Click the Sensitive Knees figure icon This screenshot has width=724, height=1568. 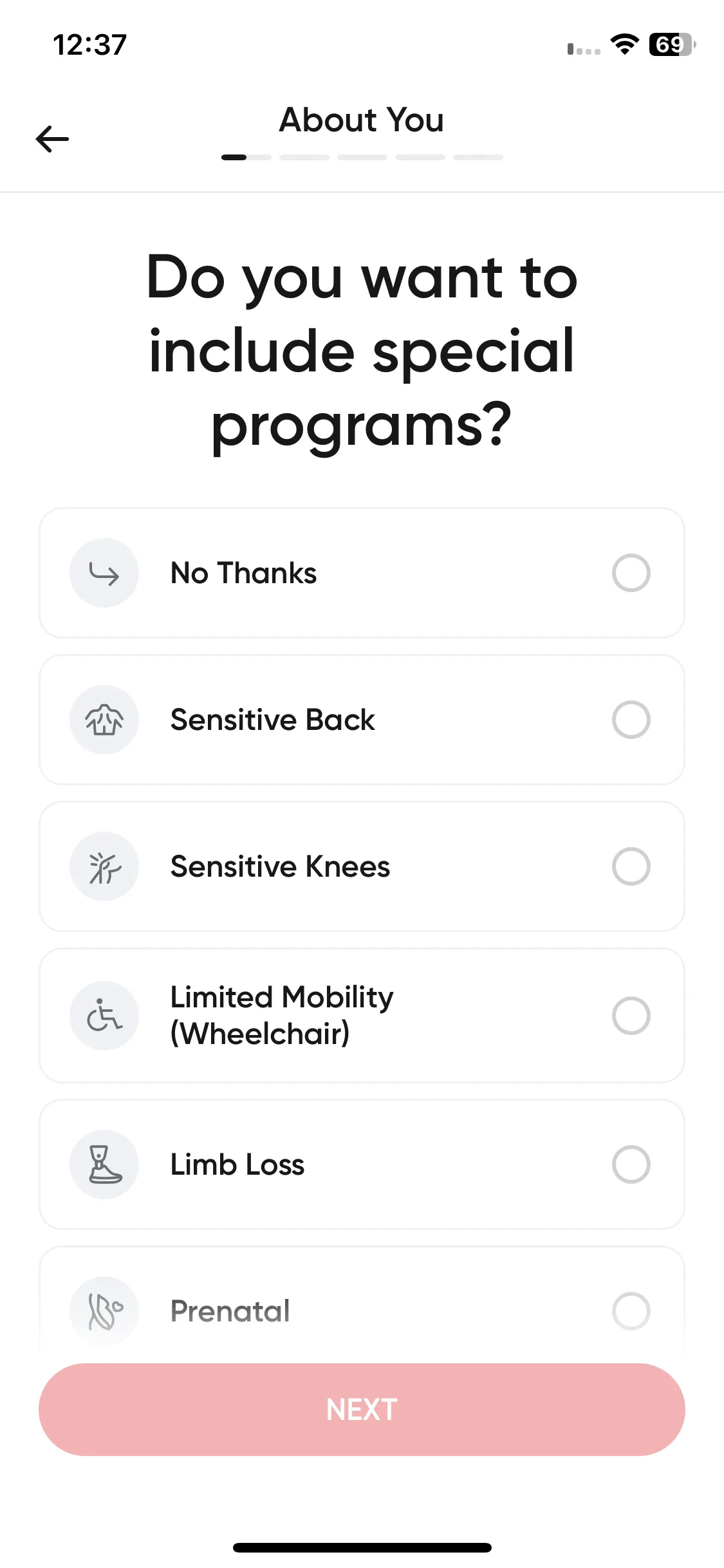[104, 866]
